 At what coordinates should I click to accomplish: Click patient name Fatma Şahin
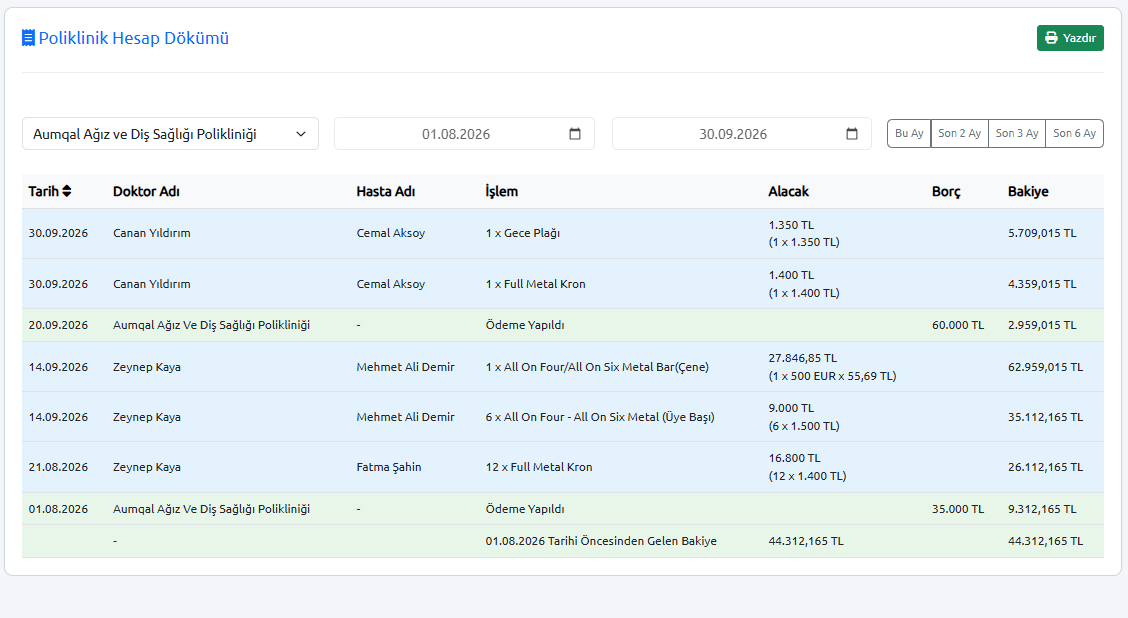tap(388, 467)
